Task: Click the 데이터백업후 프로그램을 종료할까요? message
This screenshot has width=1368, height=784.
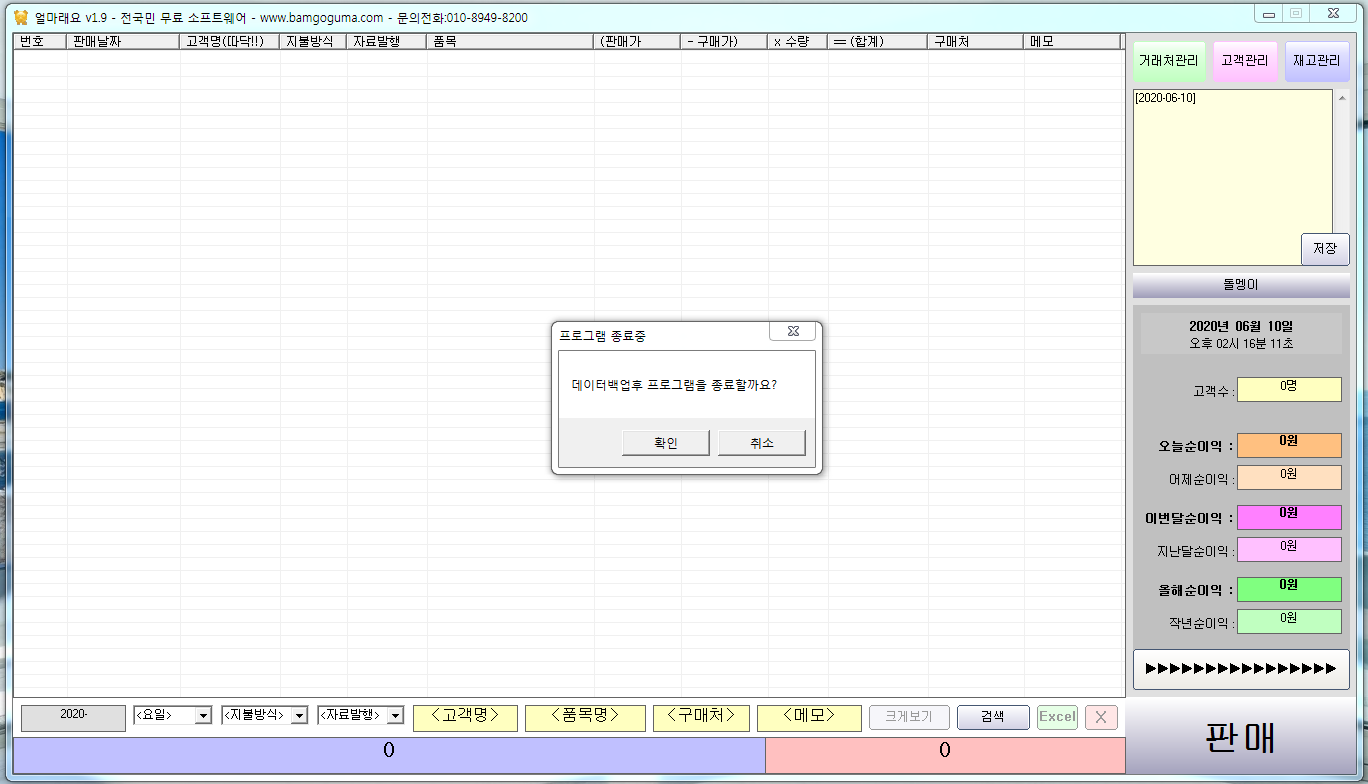Action: pyautogui.click(x=674, y=384)
